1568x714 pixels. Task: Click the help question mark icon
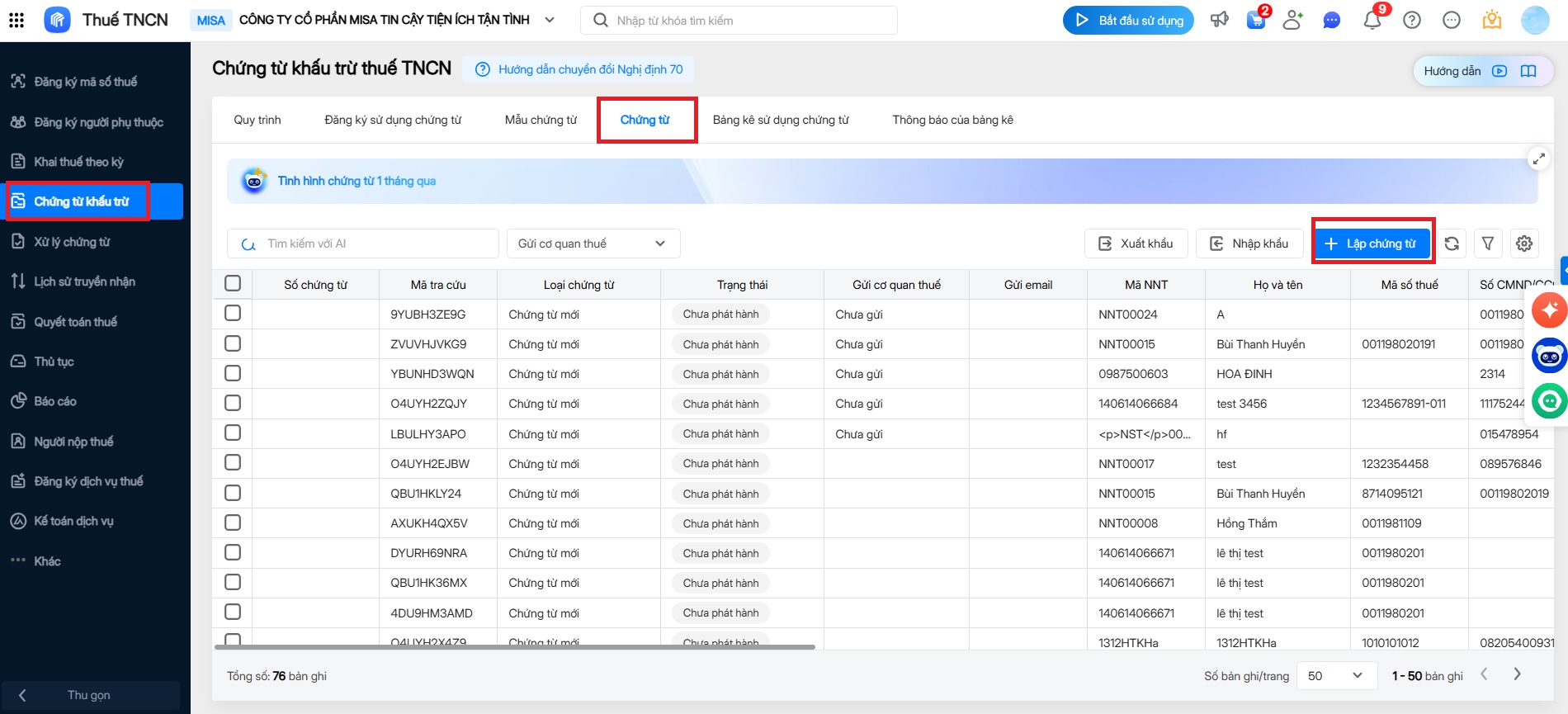pyautogui.click(x=1412, y=21)
